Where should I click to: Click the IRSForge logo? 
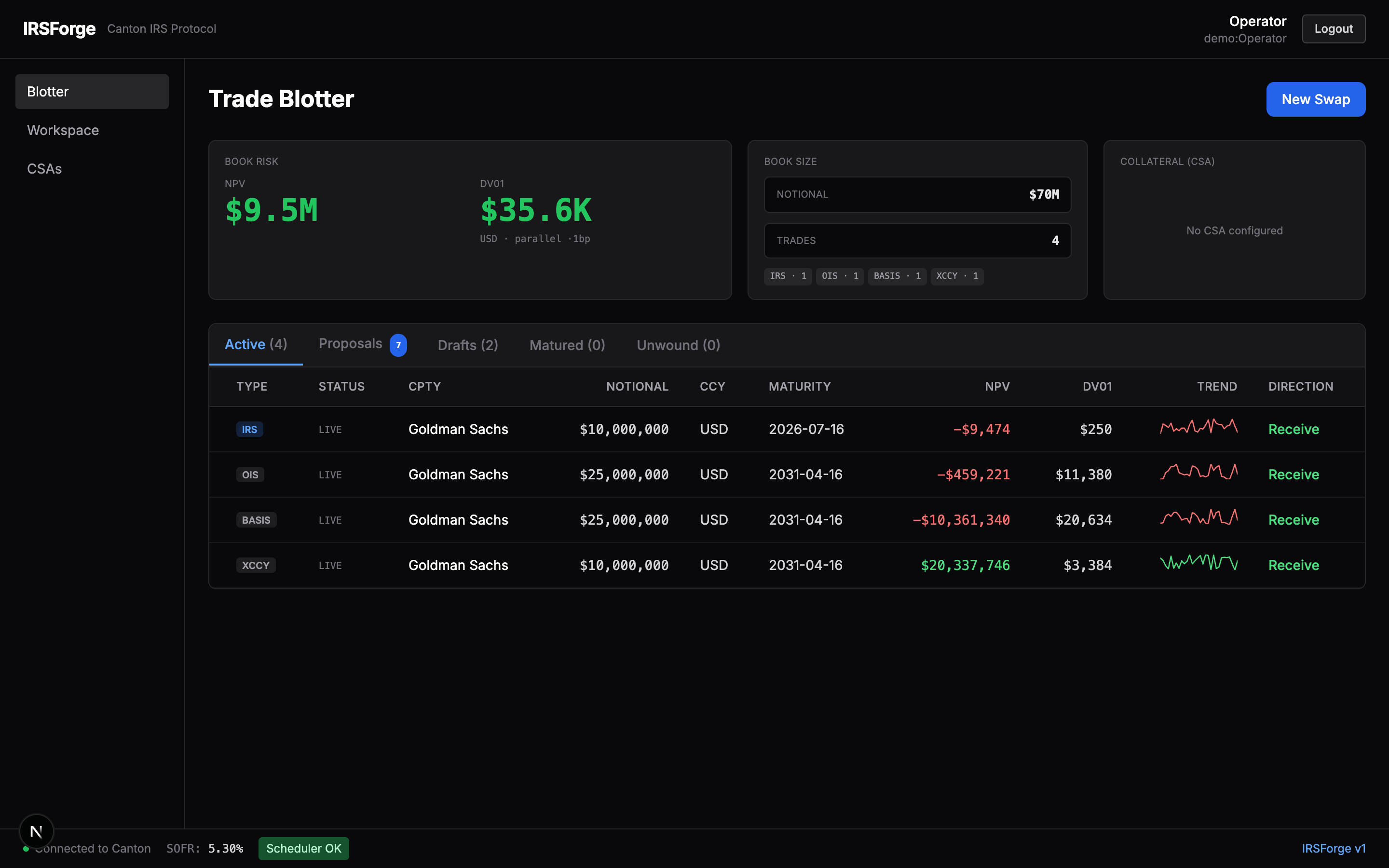point(59,29)
